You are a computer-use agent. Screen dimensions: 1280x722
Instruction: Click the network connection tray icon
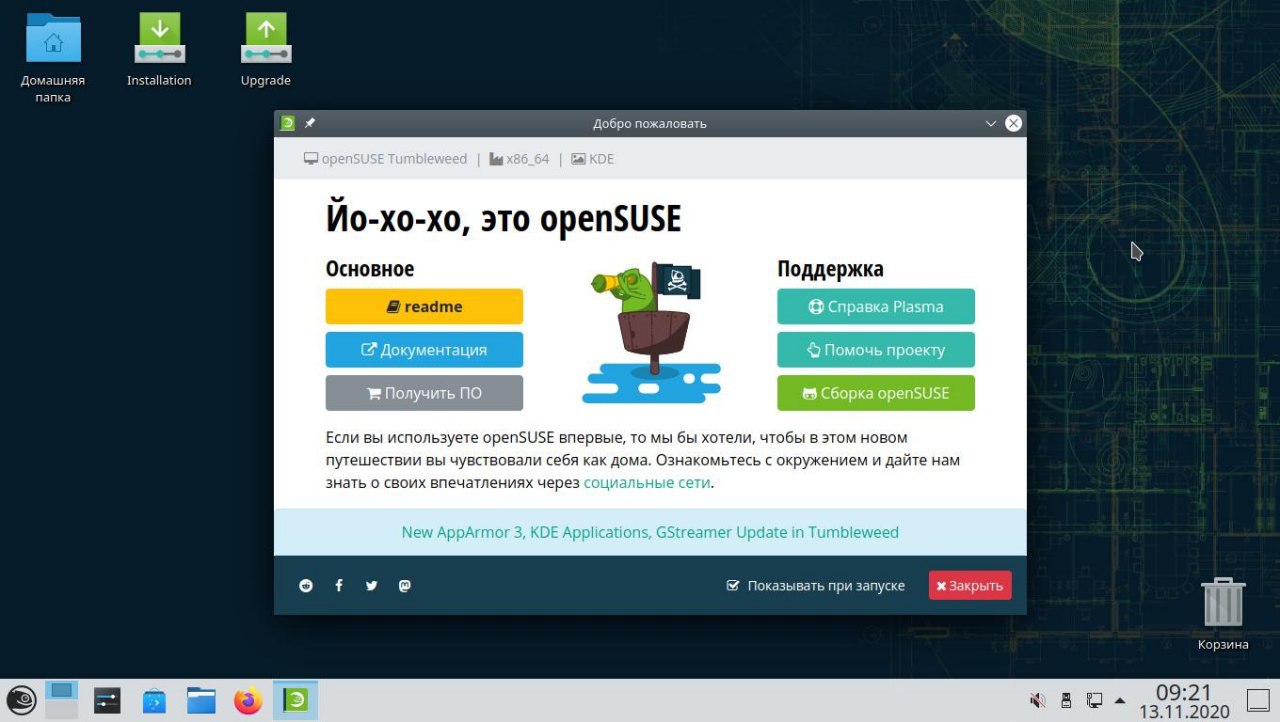(x=1095, y=700)
